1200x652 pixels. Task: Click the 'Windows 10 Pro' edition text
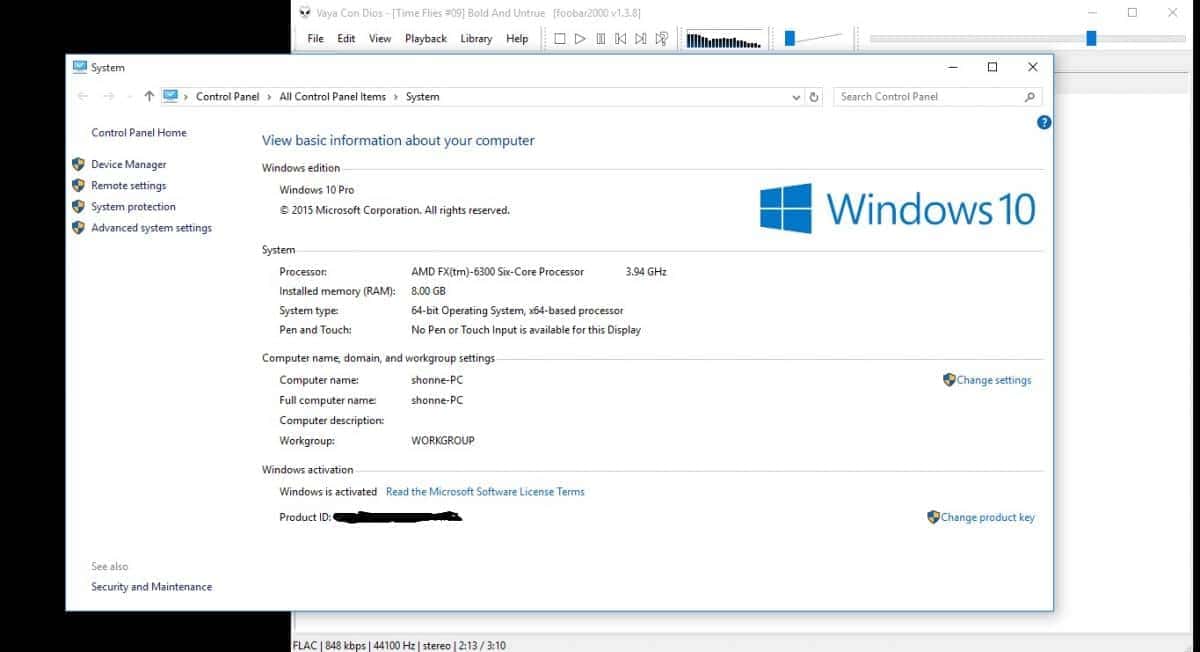317,190
